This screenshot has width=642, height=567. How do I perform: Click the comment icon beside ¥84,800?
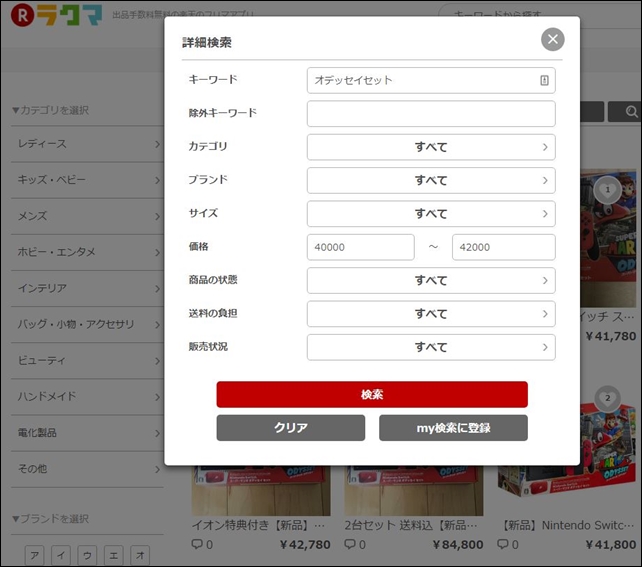[350, 544]
